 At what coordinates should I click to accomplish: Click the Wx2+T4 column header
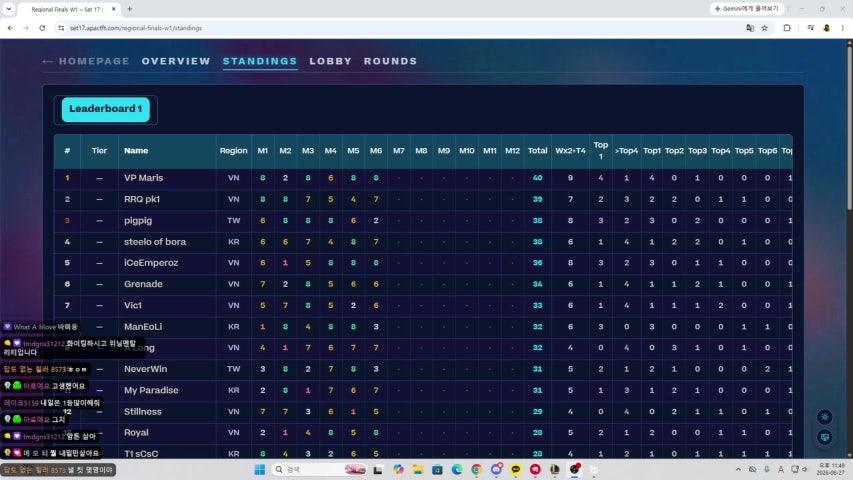[570, 151]
